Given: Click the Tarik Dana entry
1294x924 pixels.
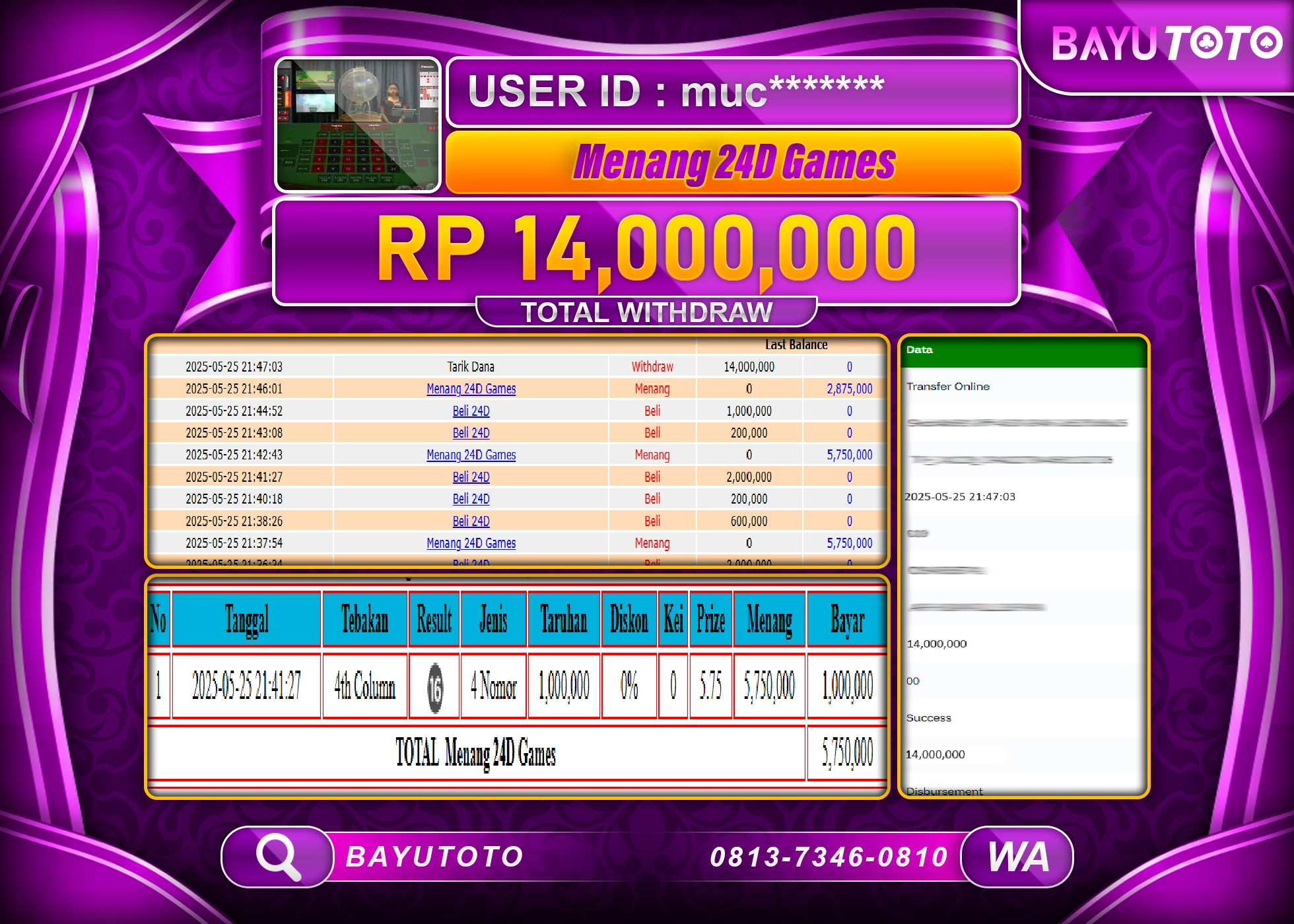Looking at the screenshot, I should click(471, 366).
